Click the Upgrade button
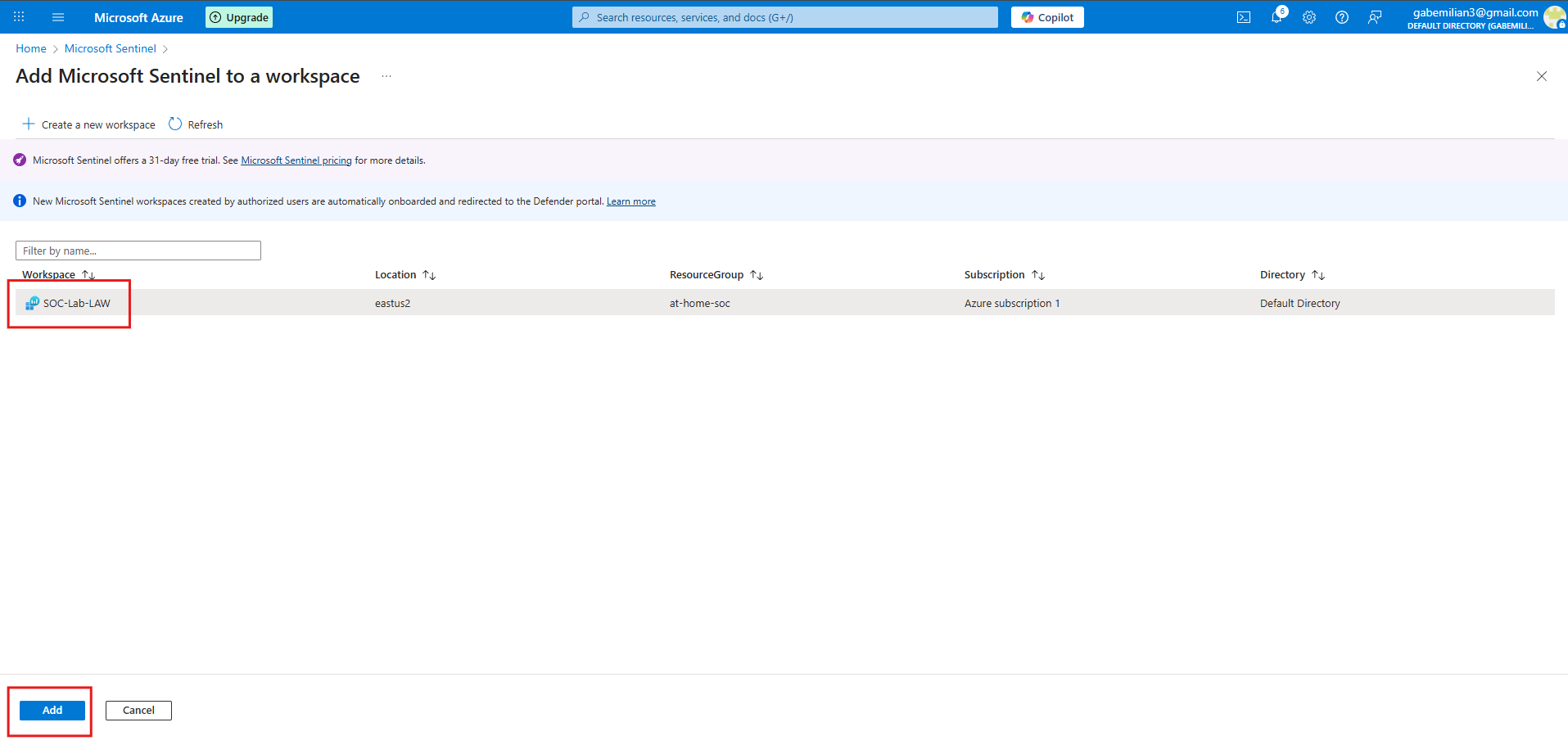Viewport: 1568px width, 745px height. coord(239,17)
